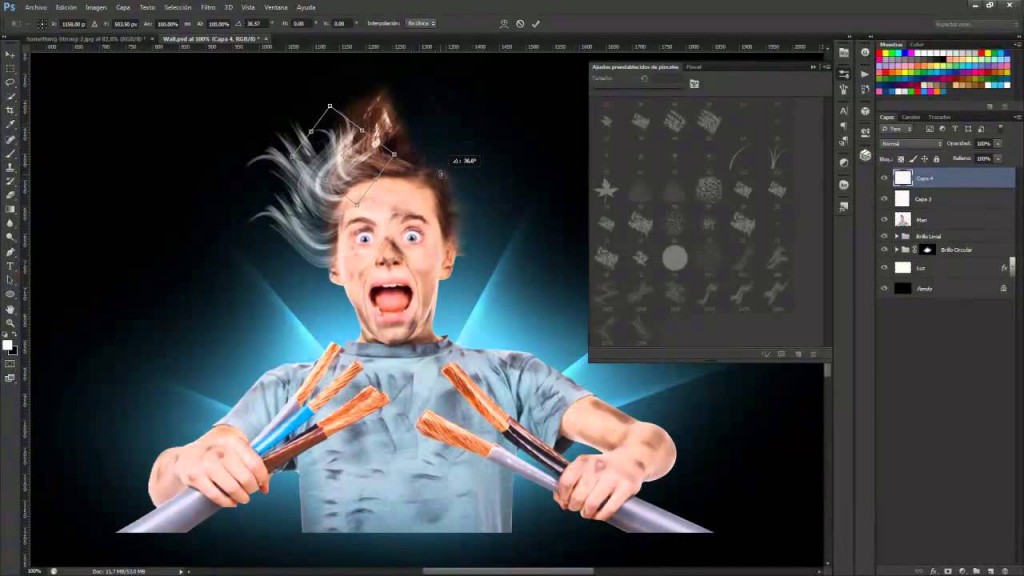The width and height of the screenshot is (1024, 576).
Task: Toggle visibility of the Man layer
Action: (x=884, y=219)
